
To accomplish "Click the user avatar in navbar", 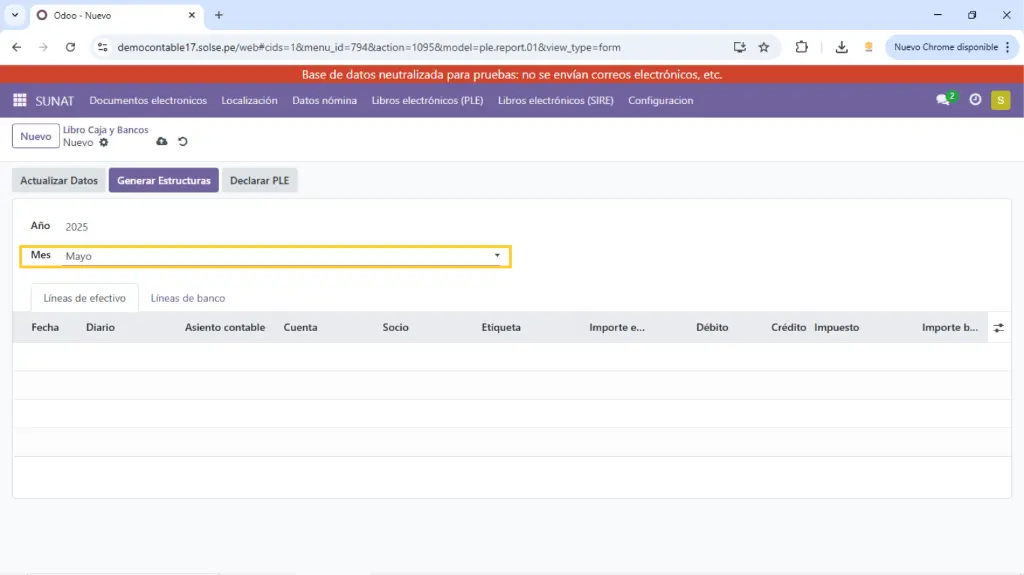I will [1000, 100].
